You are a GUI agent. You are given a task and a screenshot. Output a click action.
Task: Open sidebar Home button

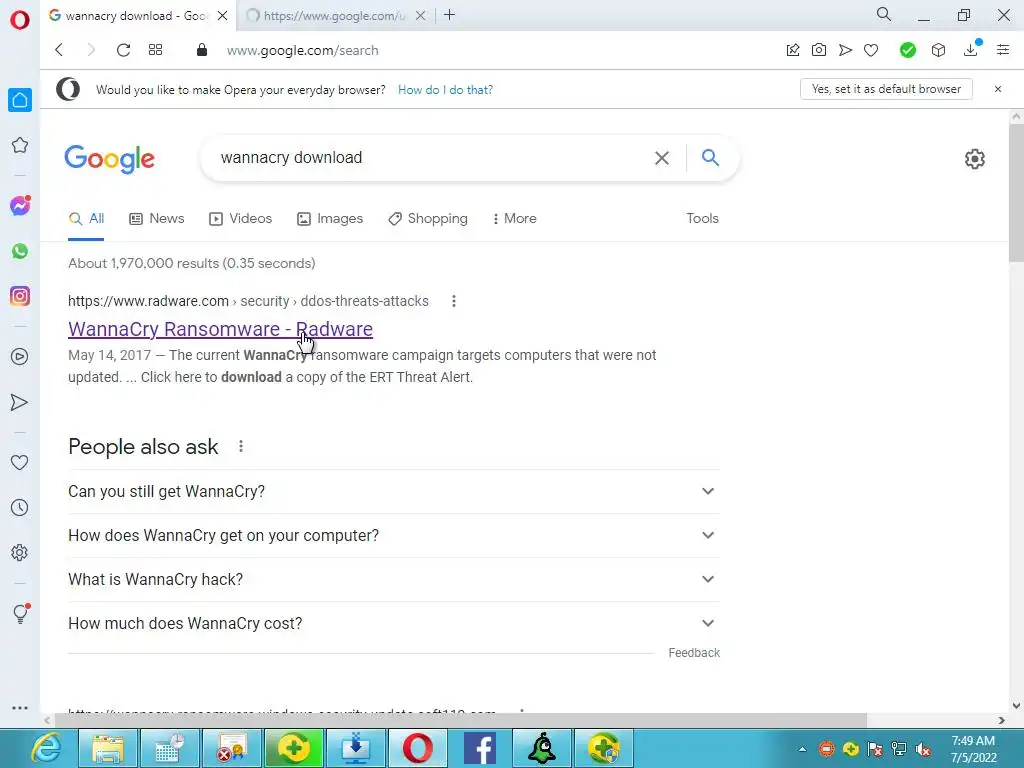point(20,100)
